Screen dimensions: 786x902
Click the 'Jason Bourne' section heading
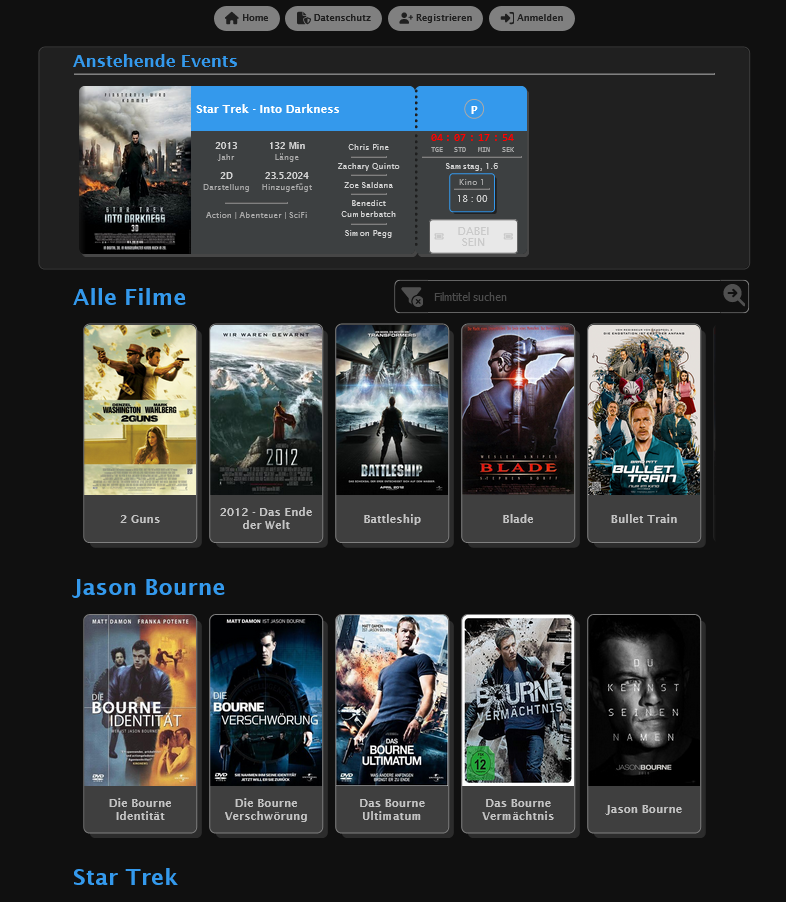tap(148, 587)
